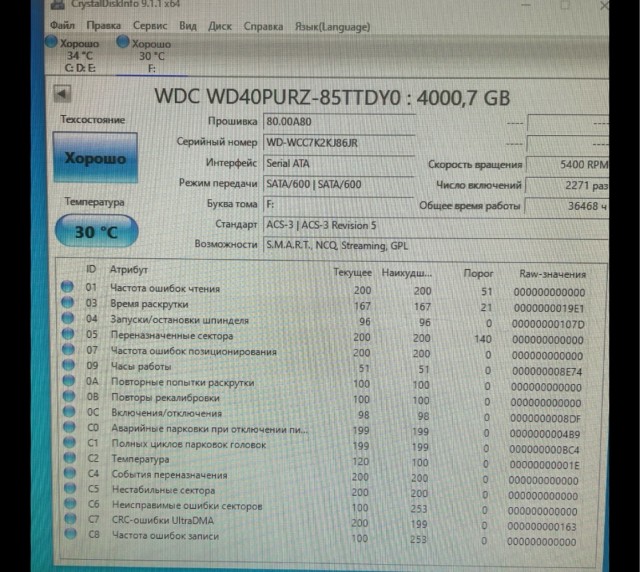Click the status icon of attribute 0B
The height and width of the screenshot is (572, 640).
point(69,396)
